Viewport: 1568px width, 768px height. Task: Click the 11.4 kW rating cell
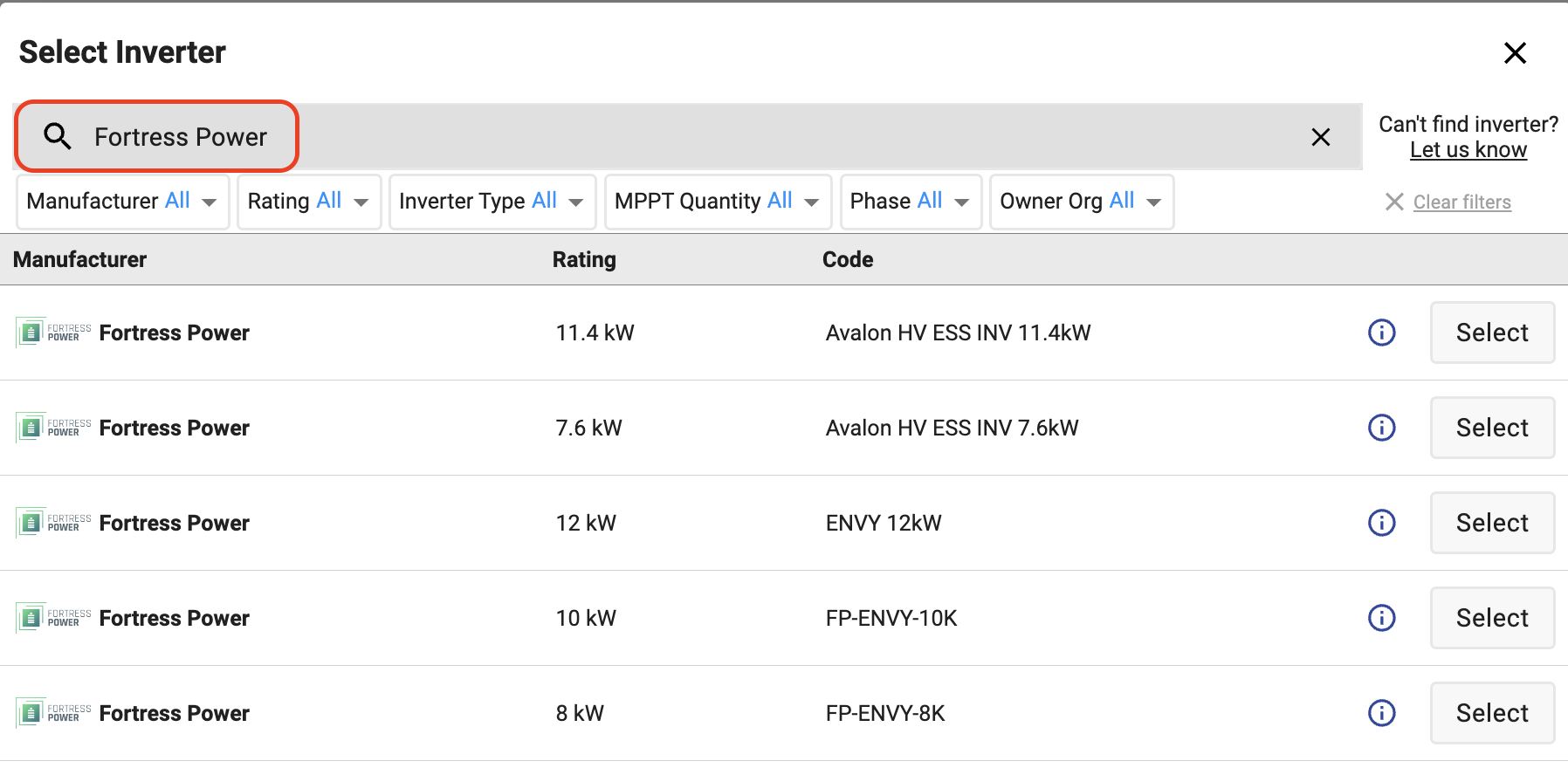595,333
